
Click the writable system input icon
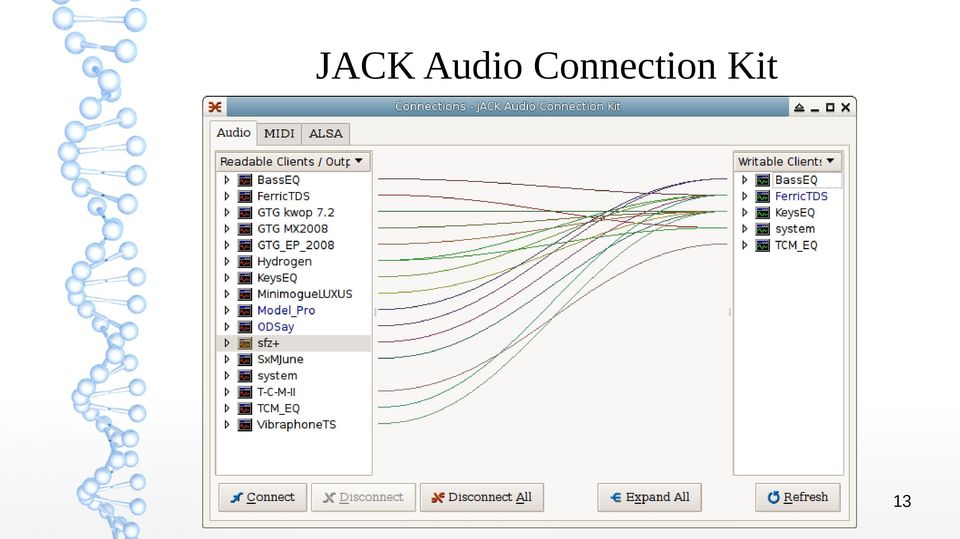point(763,229)
